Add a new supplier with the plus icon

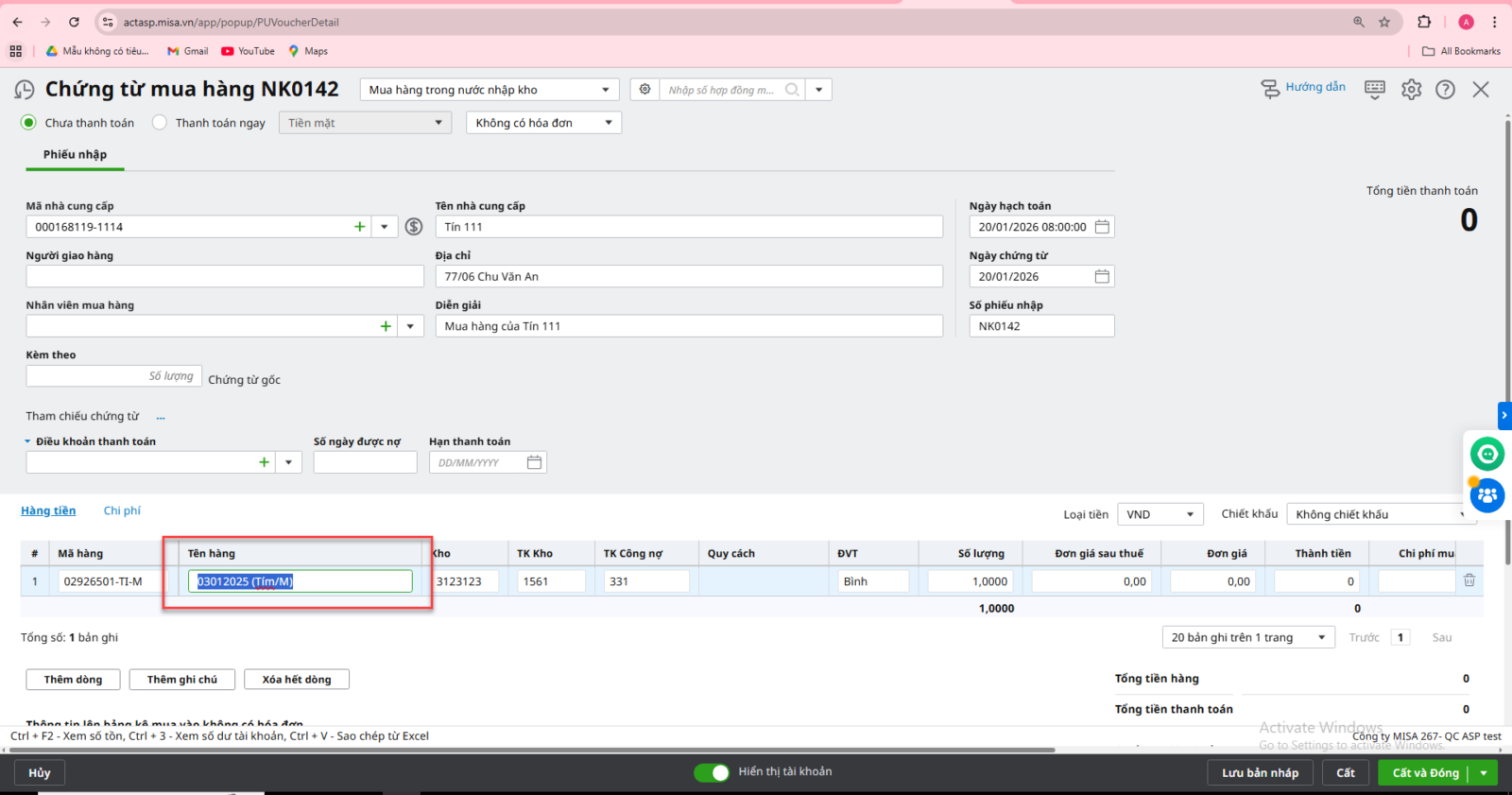point(359,227)
